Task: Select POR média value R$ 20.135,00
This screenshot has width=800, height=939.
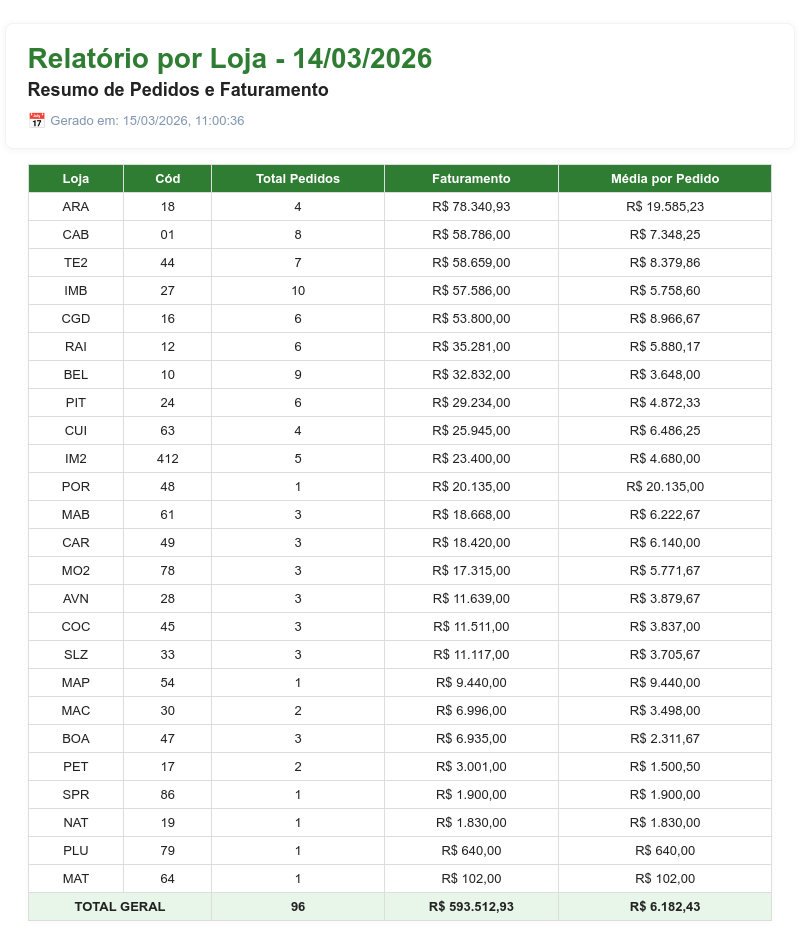Action: [x=665, y=487]
